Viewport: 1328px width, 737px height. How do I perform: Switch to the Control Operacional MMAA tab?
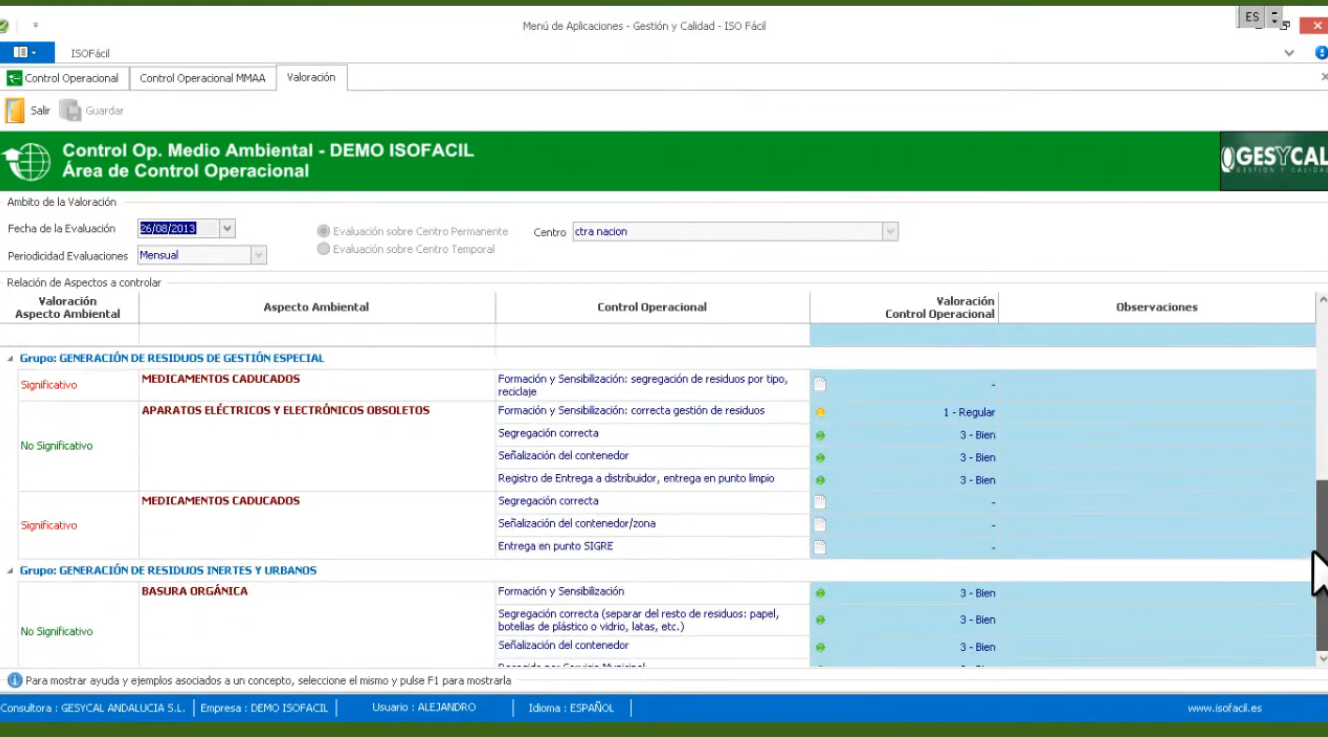pyautogui.click(x=203, y=78)
